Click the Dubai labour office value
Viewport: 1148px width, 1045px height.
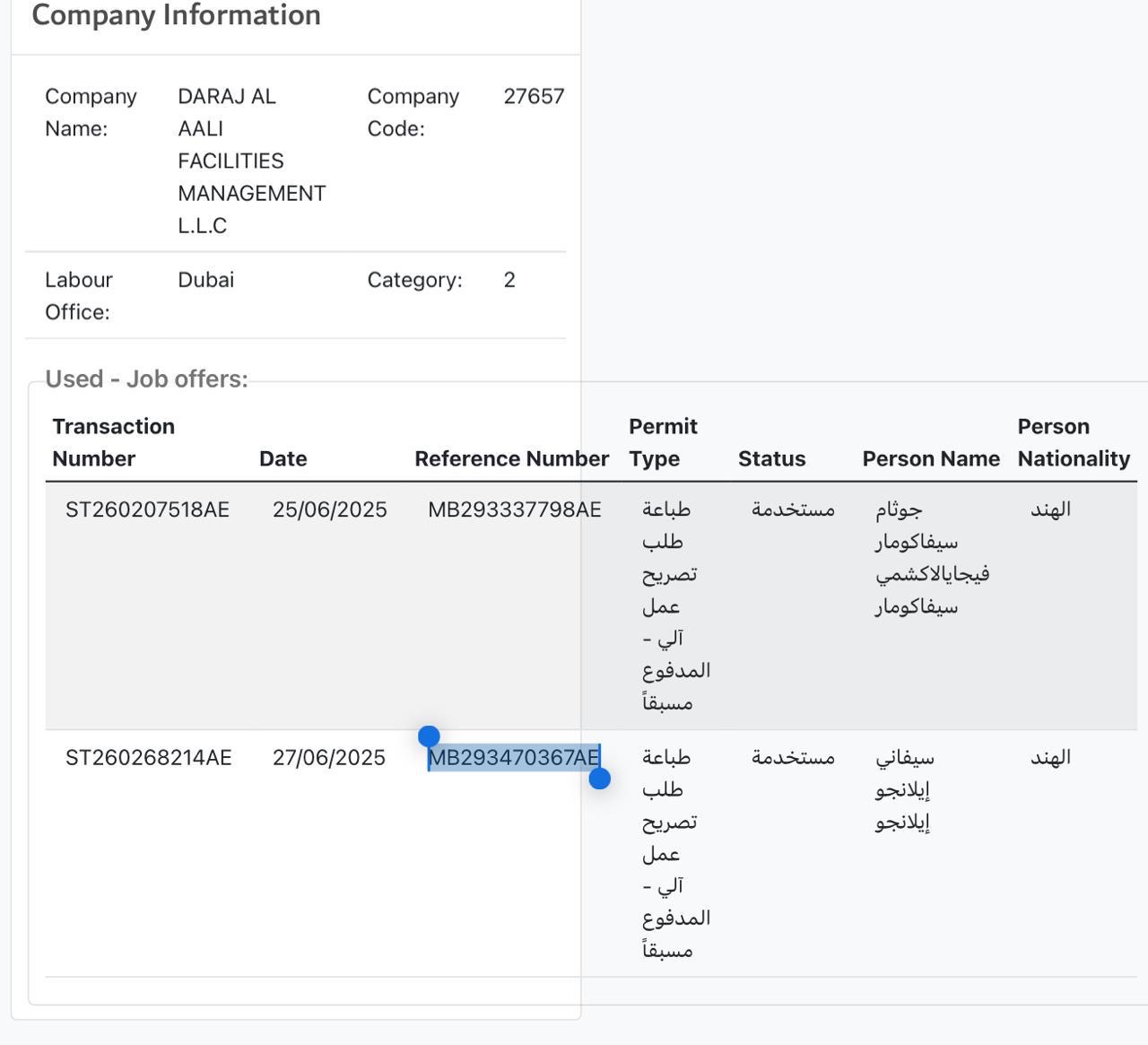[205, 280]
